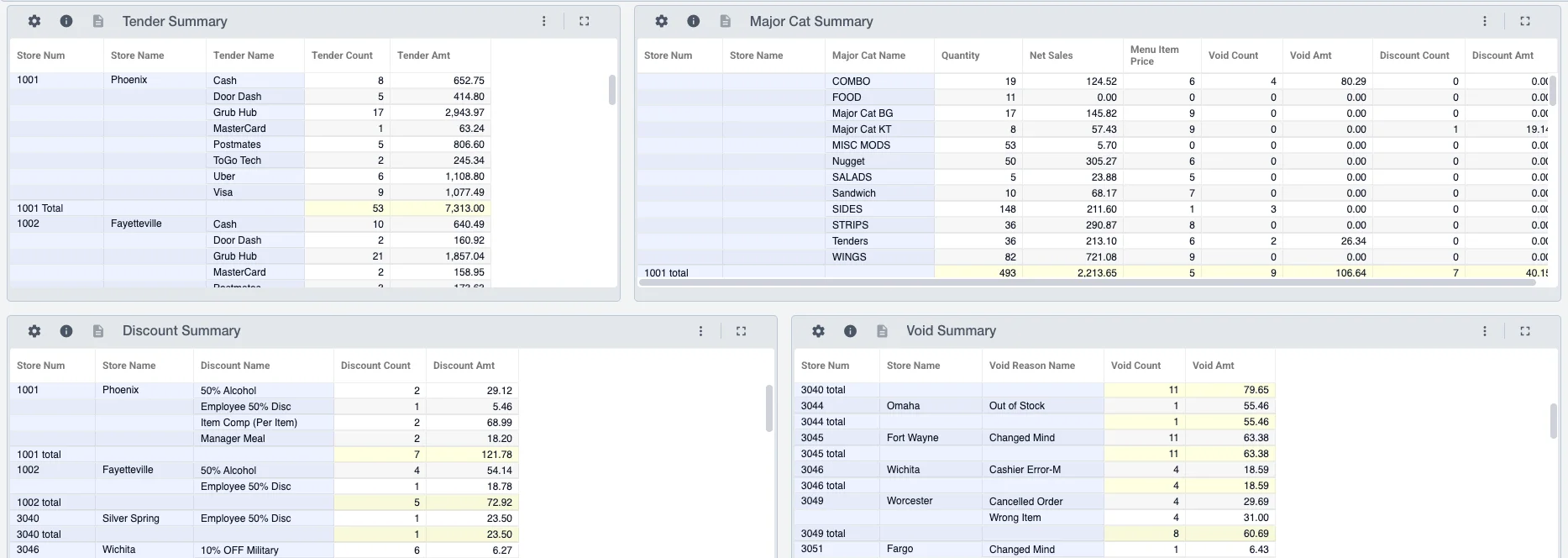The height and width of the screenshot is (558, 1568).
Task: Click the 7,313.00 tender total amount
Action: 464,208
